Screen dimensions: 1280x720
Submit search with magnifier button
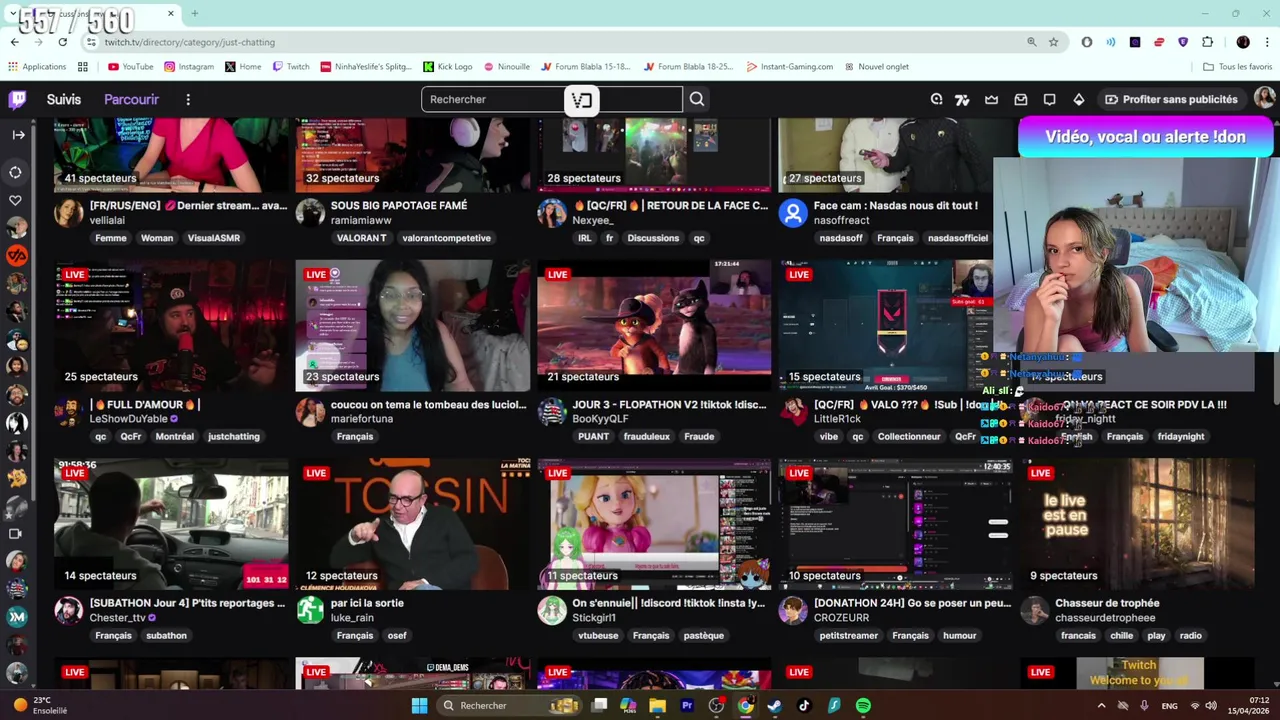tap(697, 99)
